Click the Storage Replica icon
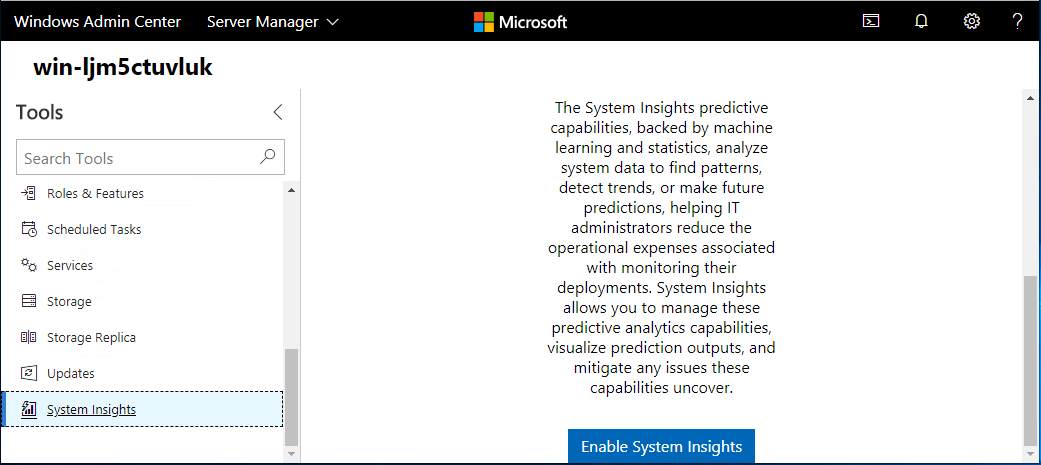 (29, 337)
